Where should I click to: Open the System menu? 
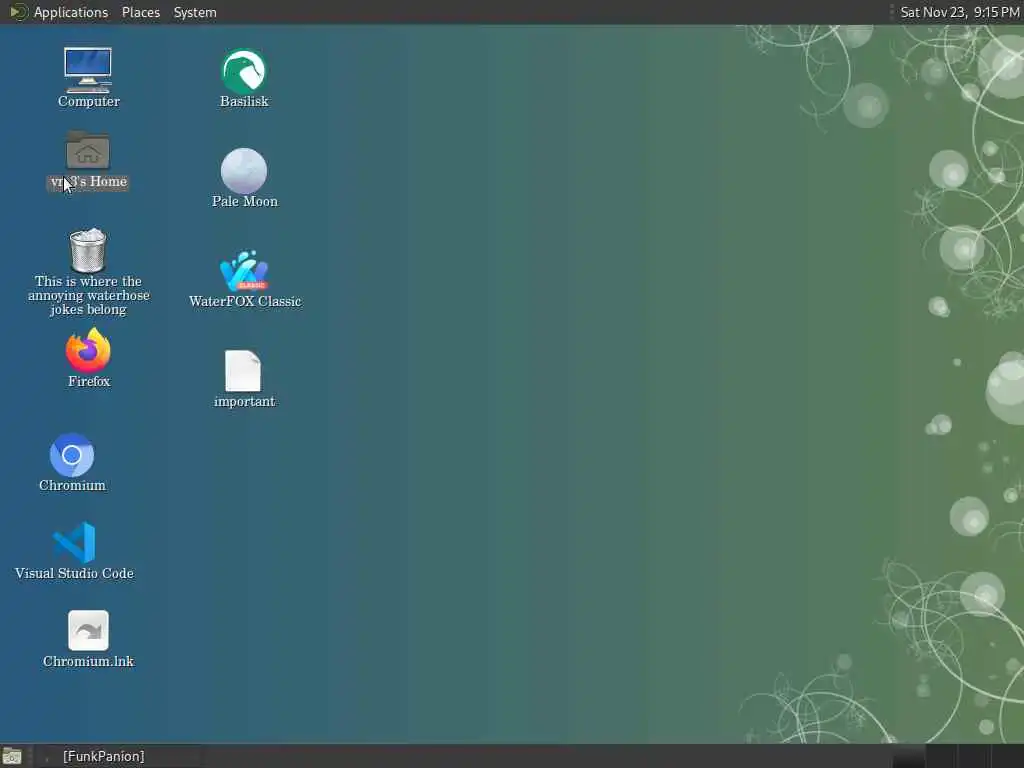pyautogui.click(x=195, y=12)
